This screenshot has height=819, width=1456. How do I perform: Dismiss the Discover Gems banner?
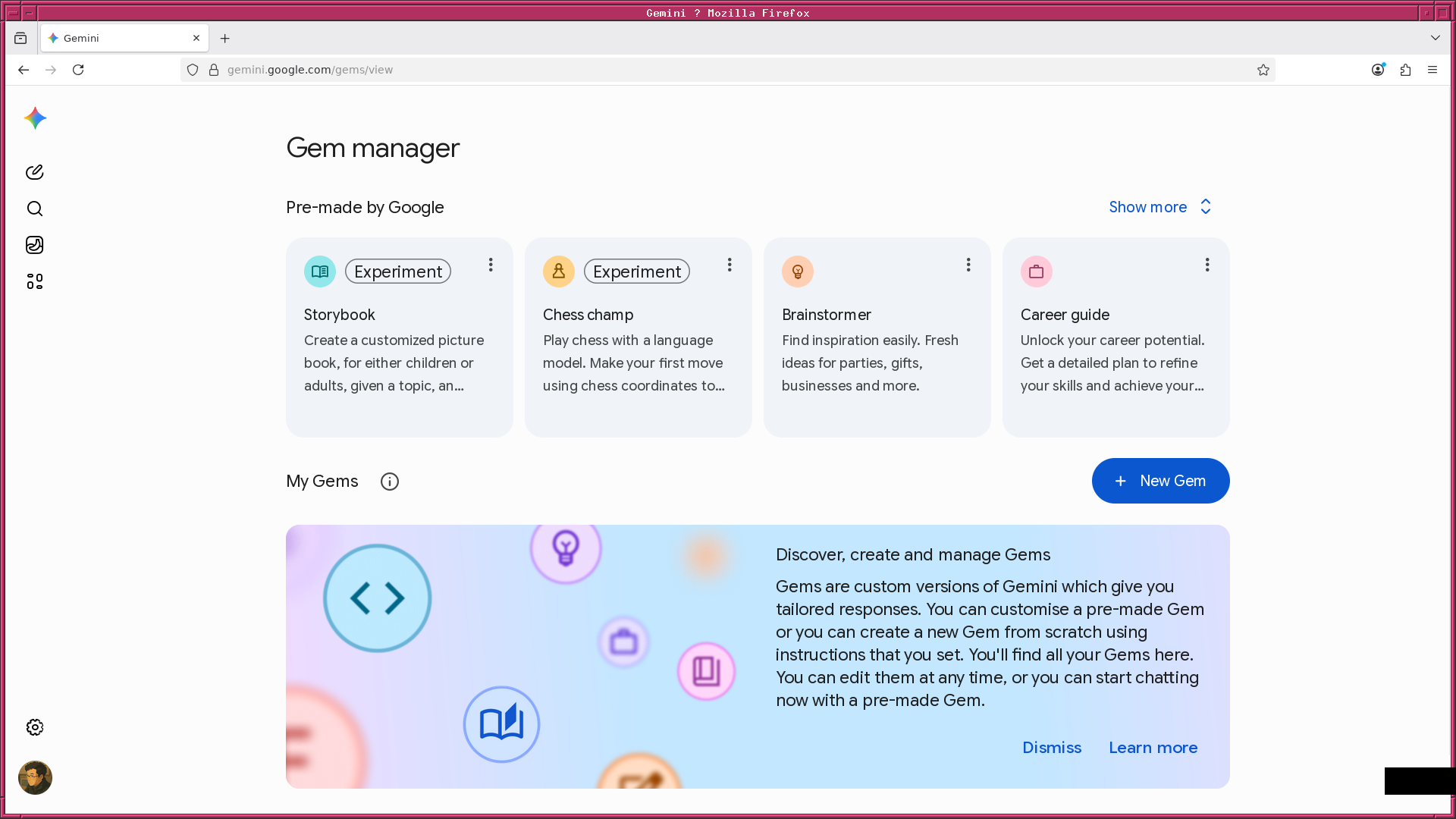pyautogui.click(x=1052, y=748)
